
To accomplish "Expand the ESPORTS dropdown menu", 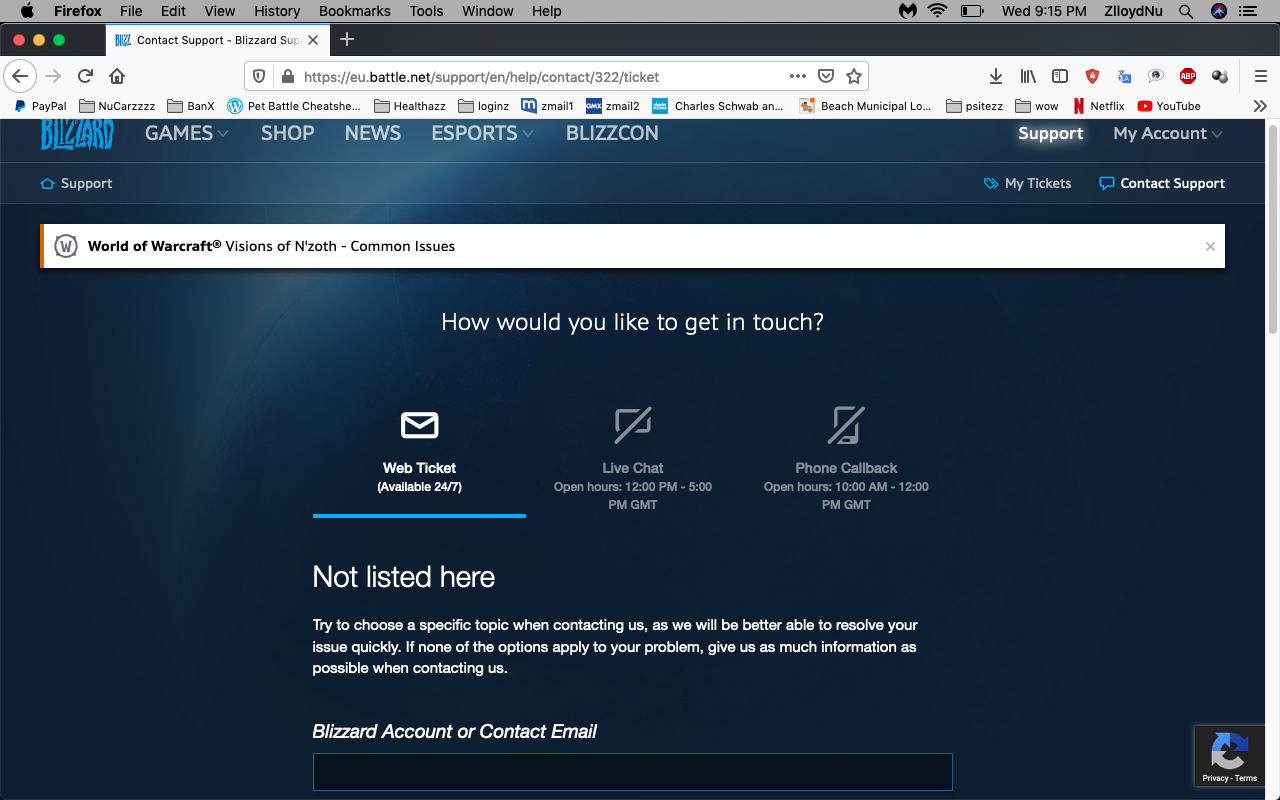I will (482, 133).
